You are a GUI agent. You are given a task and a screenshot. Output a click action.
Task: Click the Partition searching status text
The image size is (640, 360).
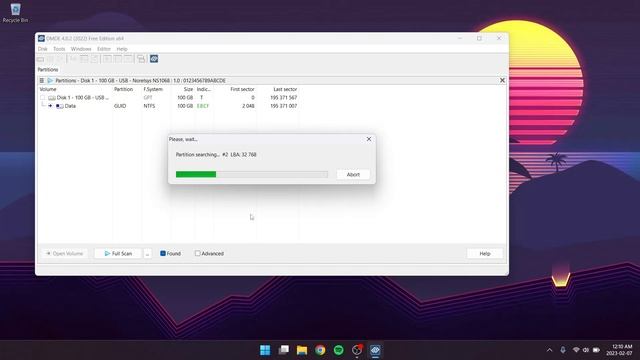(216, 155)
